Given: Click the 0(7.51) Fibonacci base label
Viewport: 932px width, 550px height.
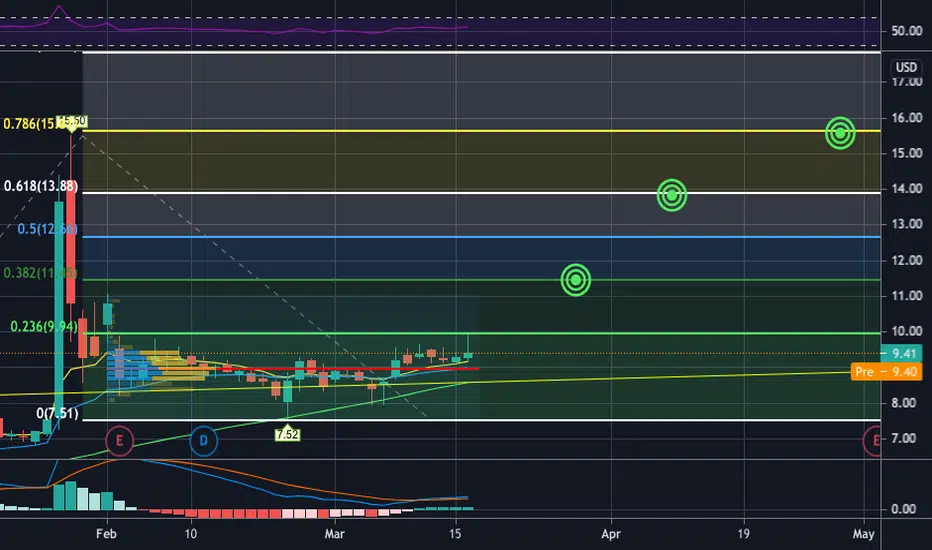Looking at the screenshot, I should pyautogui.click(x=57, y=413).
